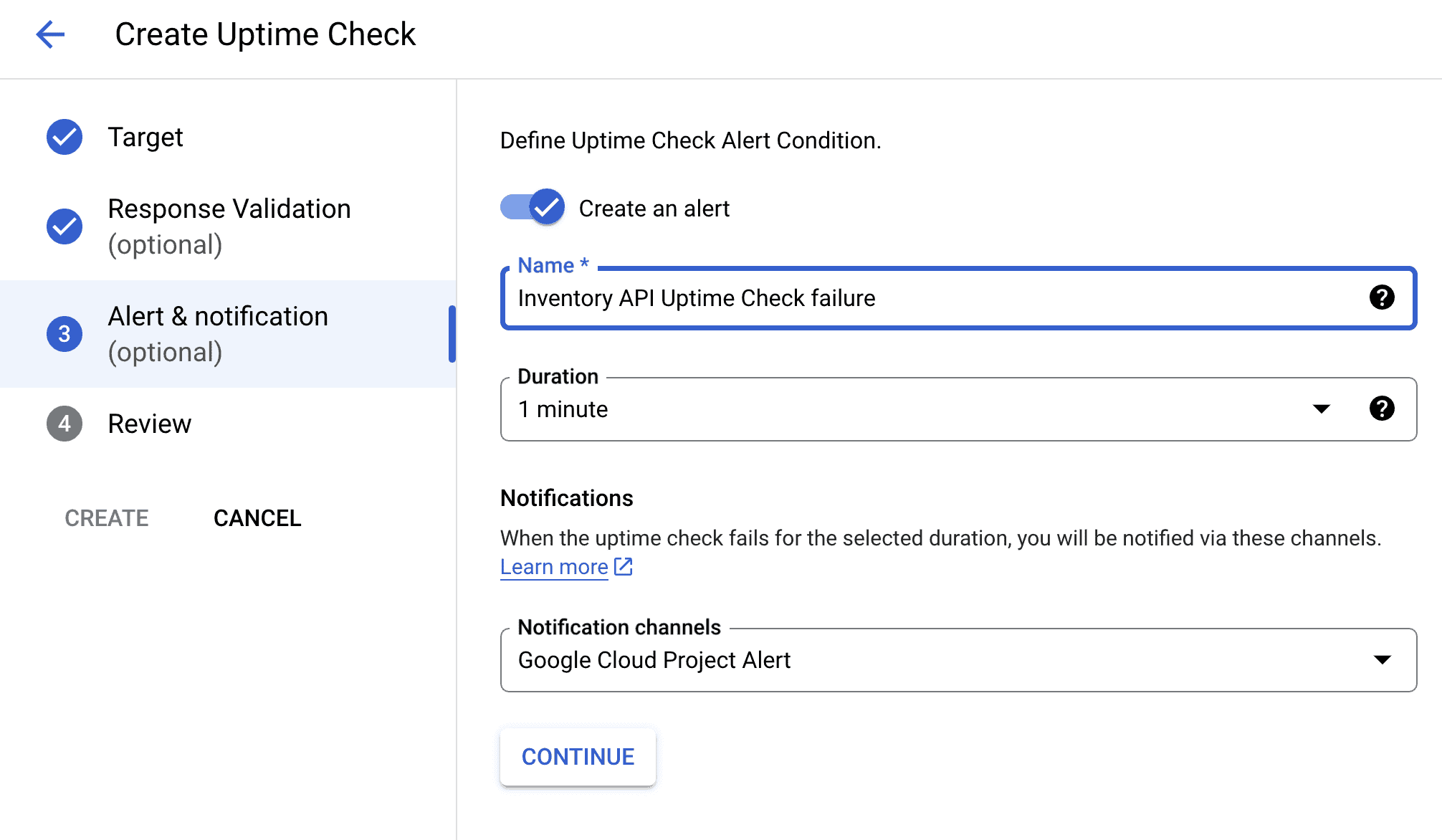Click the CANCEL button
The height and width of the screenshot is (840, 1442).
point(257,517)
